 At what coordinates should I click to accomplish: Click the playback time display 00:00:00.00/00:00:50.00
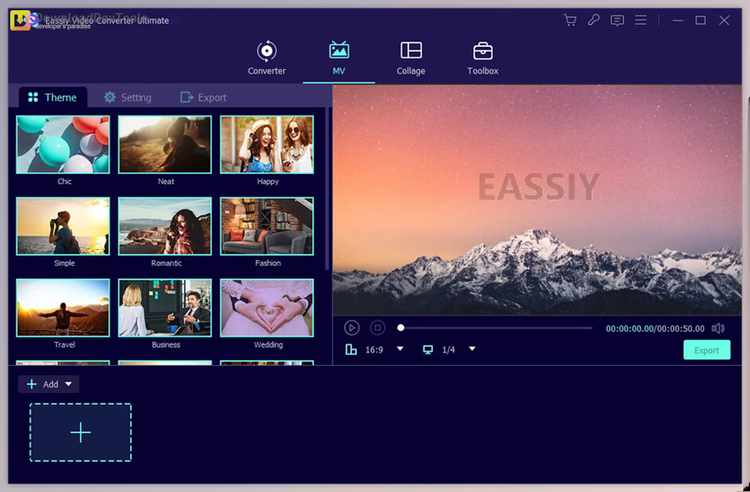(x=655, y=328)
